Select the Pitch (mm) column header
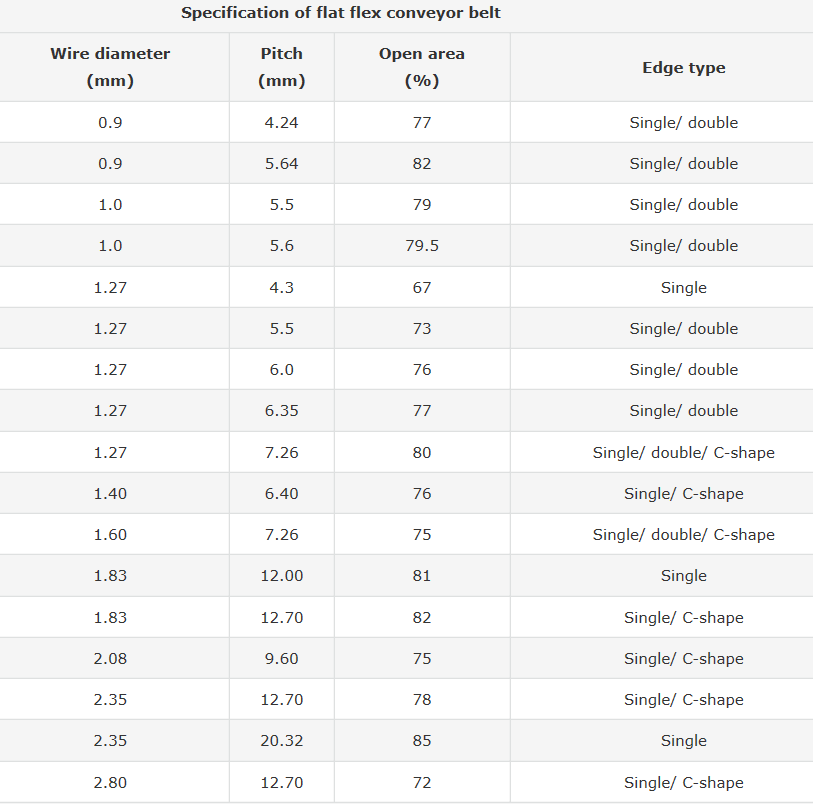This screenshot has width=813, height=804. (282, 67)
